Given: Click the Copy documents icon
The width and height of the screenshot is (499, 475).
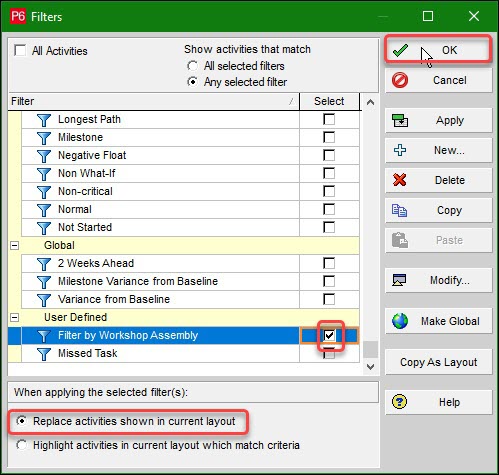Looking at the screenshot, I should coord(399,210).
